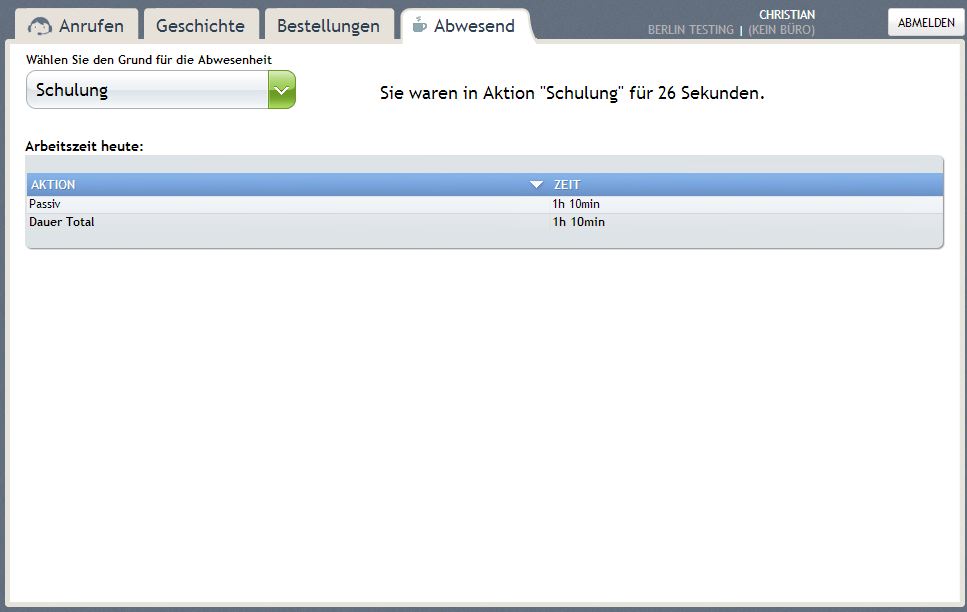
Task: Sort table by the ZEIT column header
Action: click(x=745, y=184)
